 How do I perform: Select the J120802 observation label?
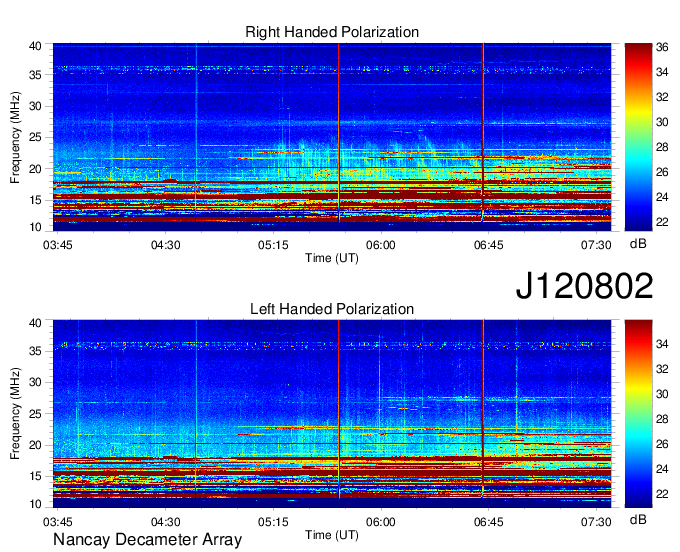click(584, 286)
